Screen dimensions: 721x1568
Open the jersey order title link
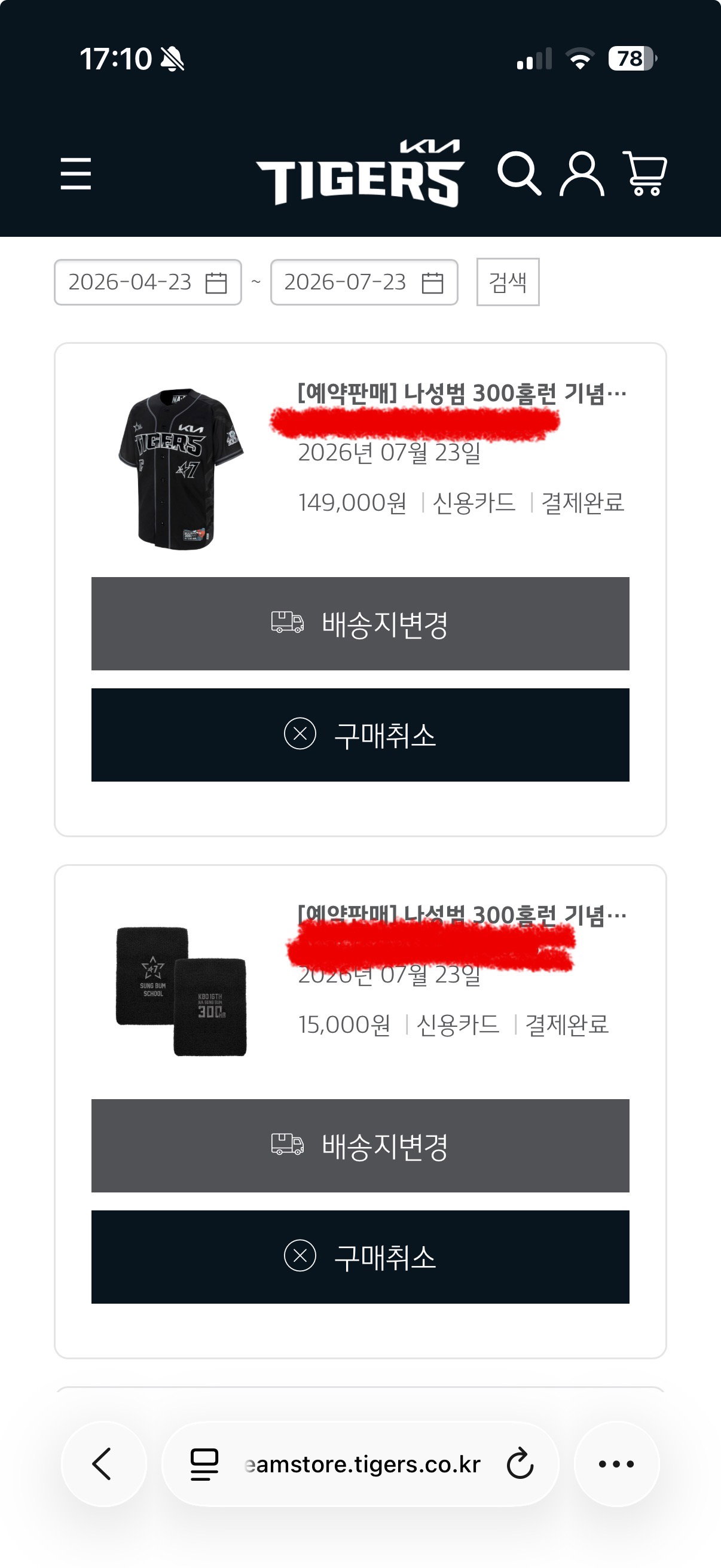pos(462,394)
